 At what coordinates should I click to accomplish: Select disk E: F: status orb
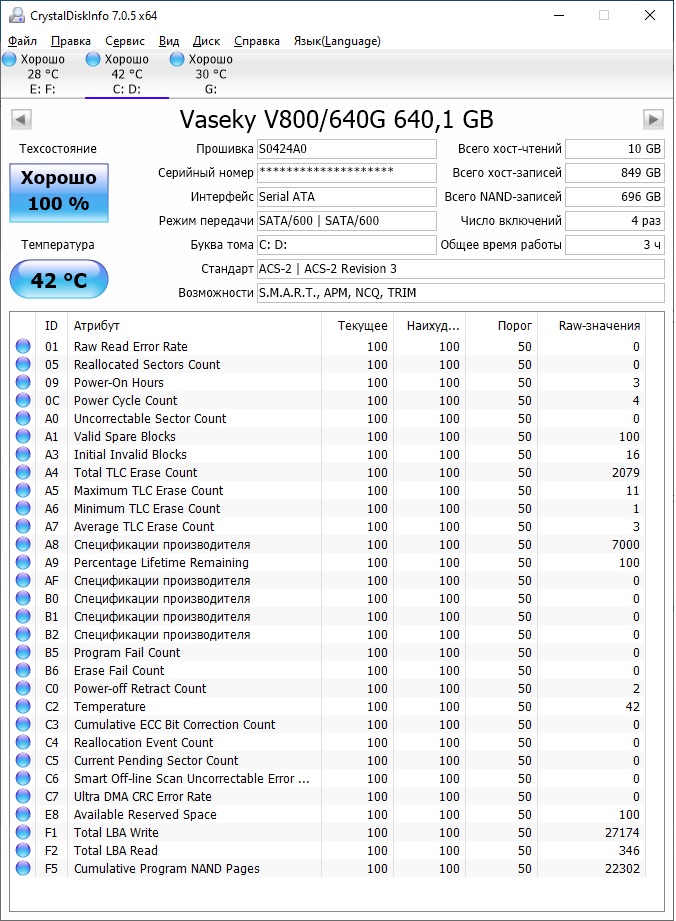tap(9, 59)
